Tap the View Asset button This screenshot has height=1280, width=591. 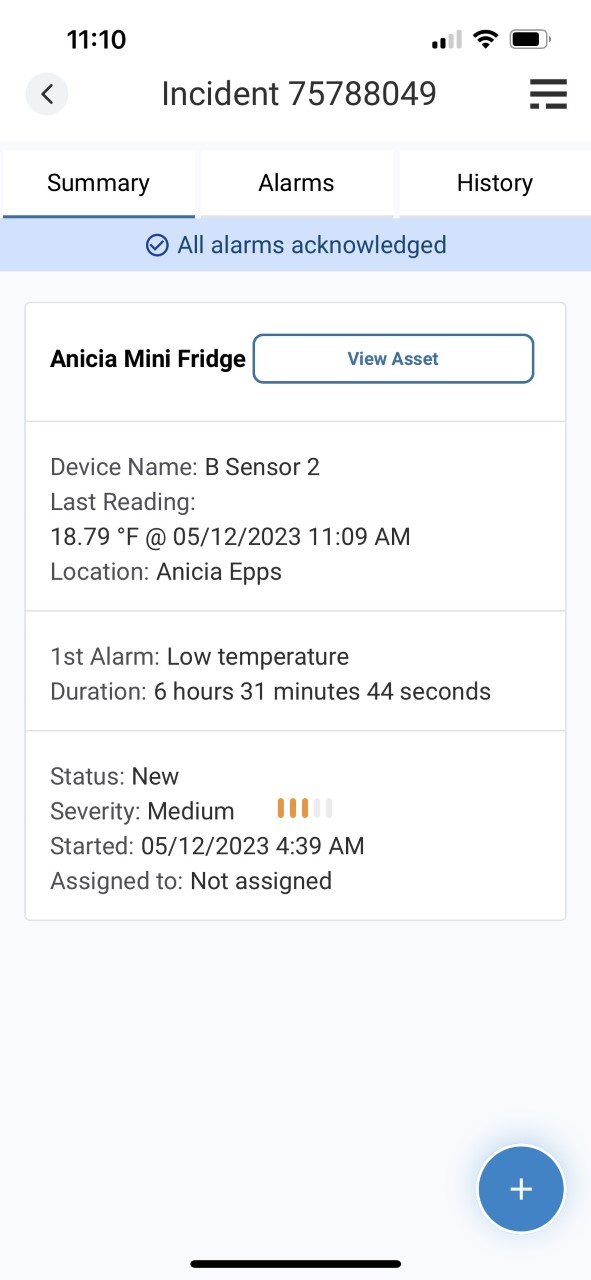(393, 358)
